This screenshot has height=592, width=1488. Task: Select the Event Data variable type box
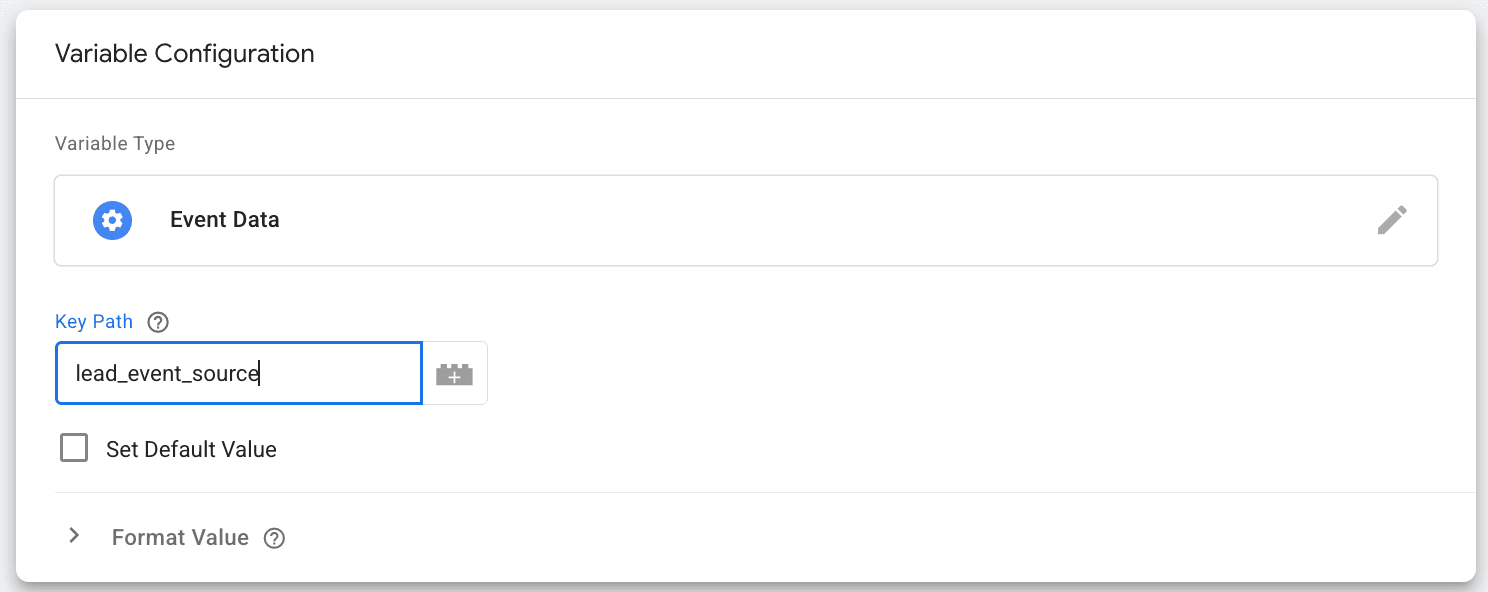745,221
